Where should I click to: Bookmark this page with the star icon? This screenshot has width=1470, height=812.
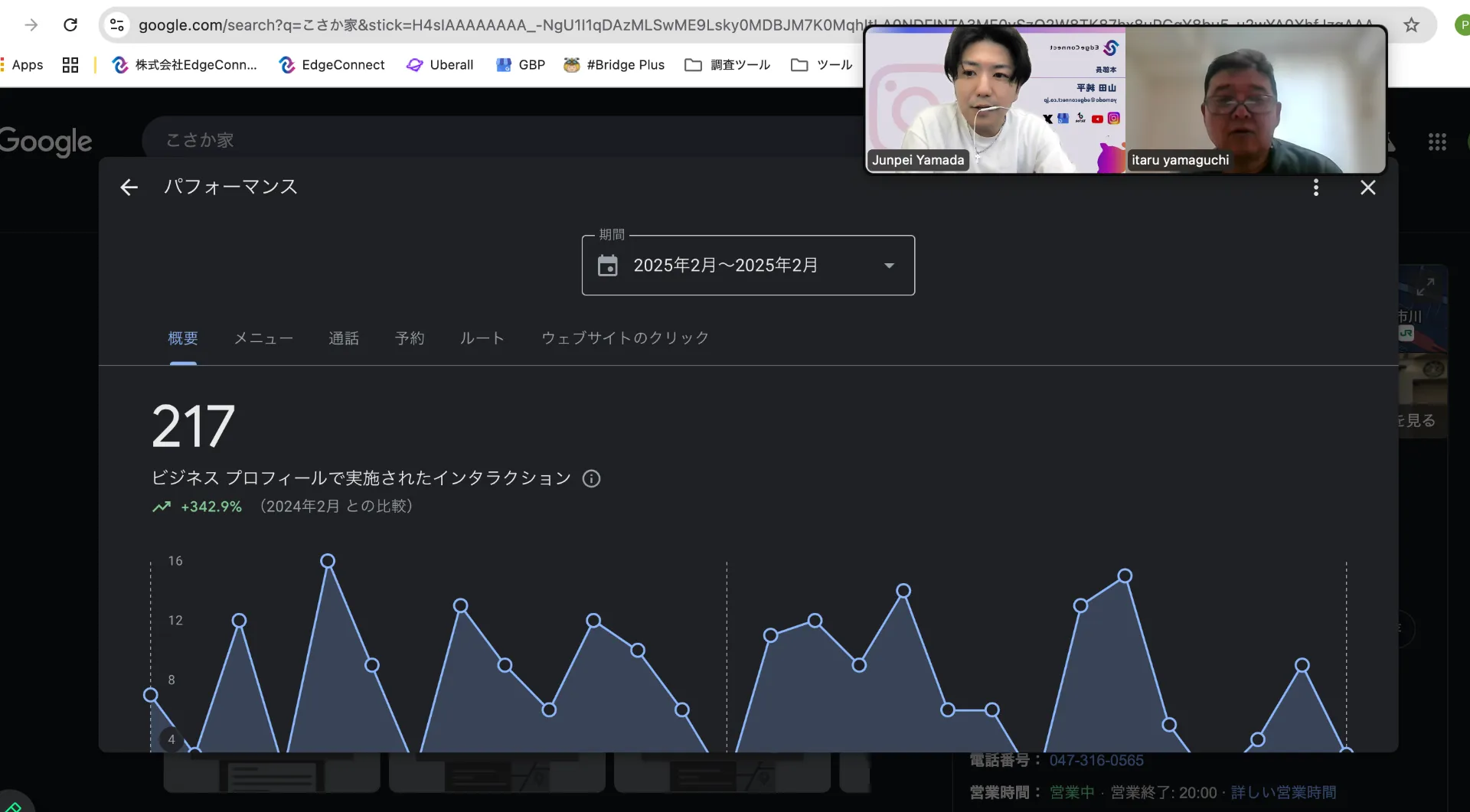click(1411, 25)
